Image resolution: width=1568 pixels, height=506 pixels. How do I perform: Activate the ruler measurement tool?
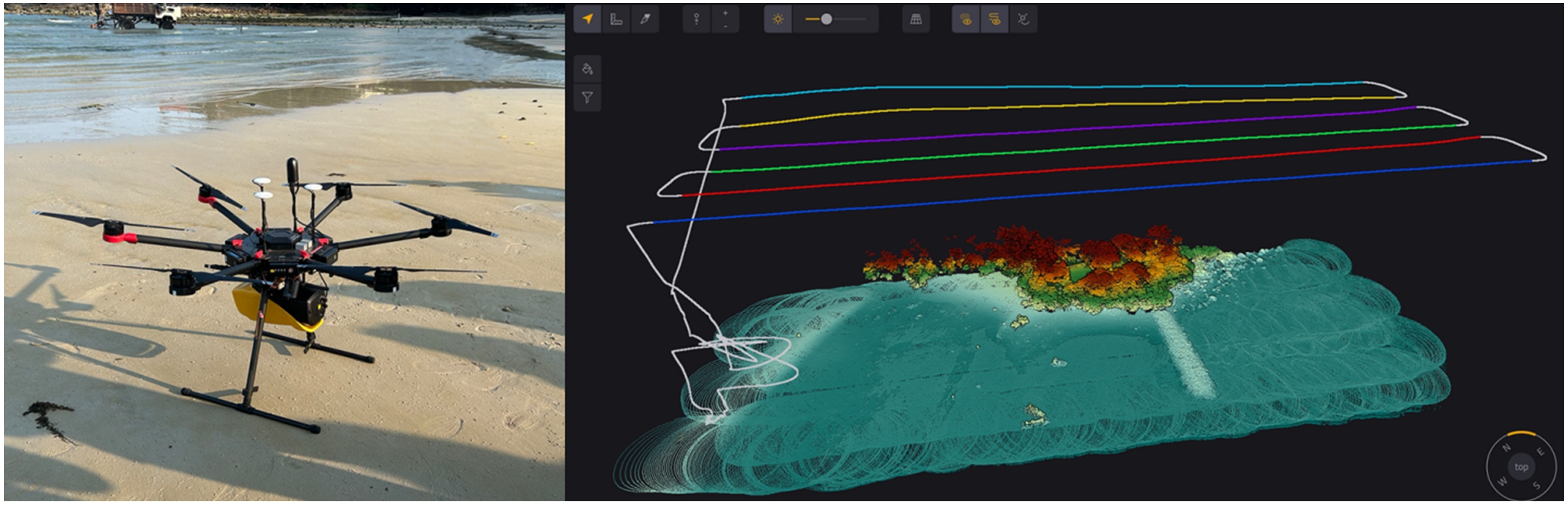pos(616,19)
